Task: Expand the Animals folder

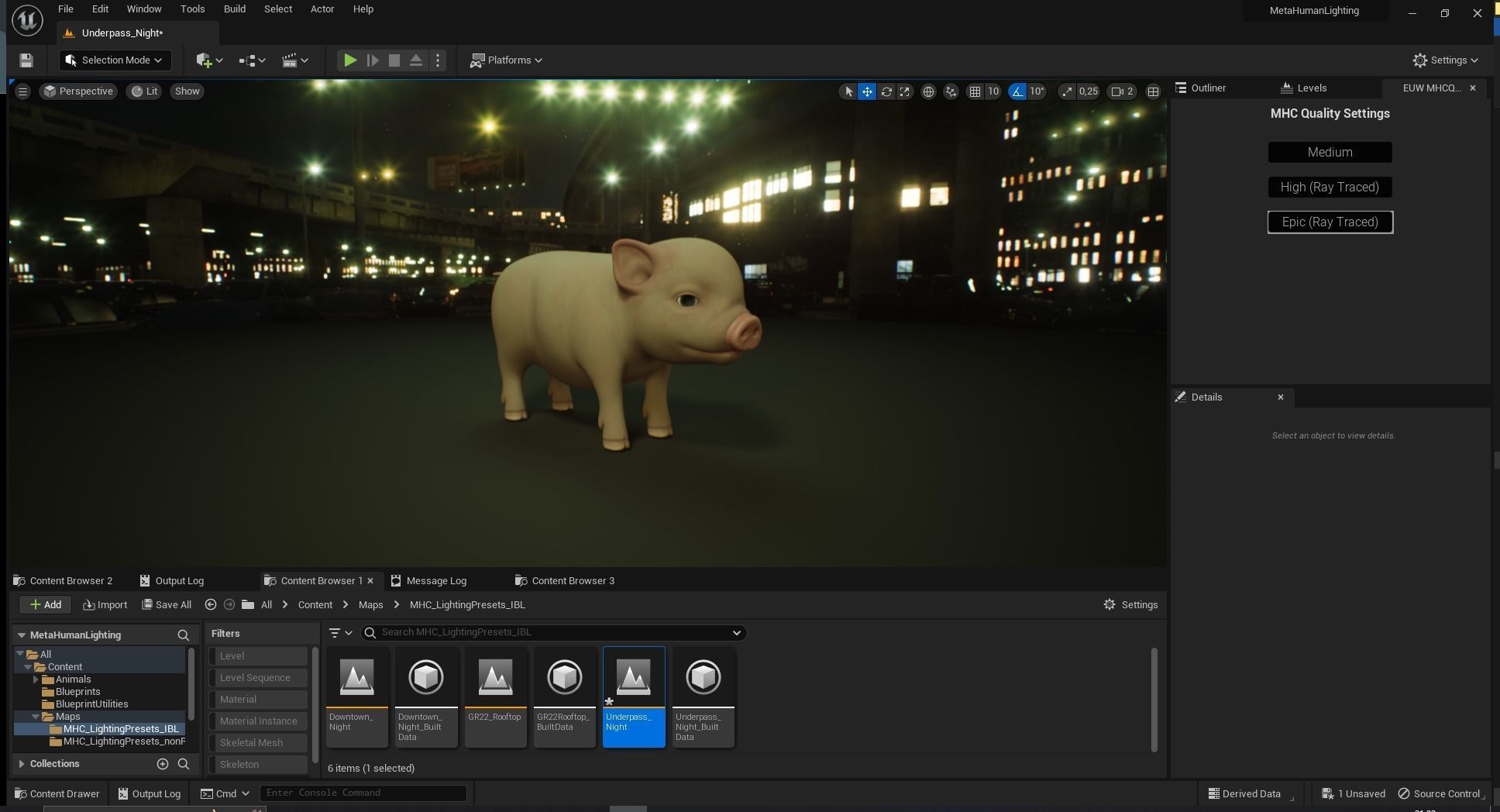Action: point(36,680)
